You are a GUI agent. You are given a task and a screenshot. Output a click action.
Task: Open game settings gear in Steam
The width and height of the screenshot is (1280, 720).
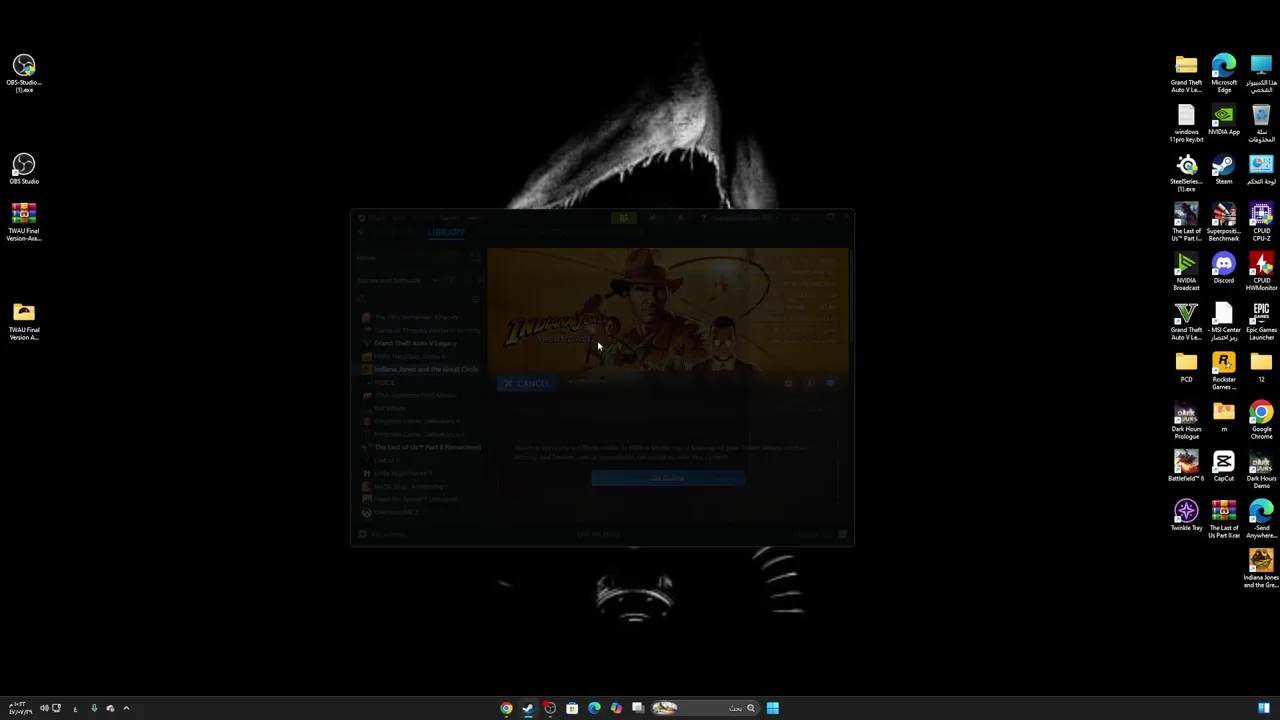click(x=788, y=383)
